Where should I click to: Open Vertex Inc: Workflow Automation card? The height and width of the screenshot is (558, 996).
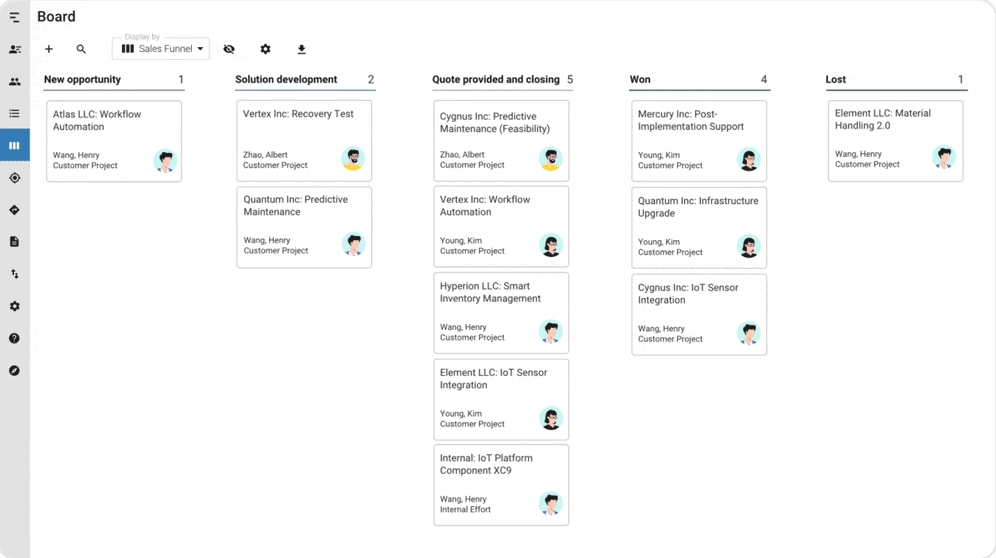click(501, 226)
